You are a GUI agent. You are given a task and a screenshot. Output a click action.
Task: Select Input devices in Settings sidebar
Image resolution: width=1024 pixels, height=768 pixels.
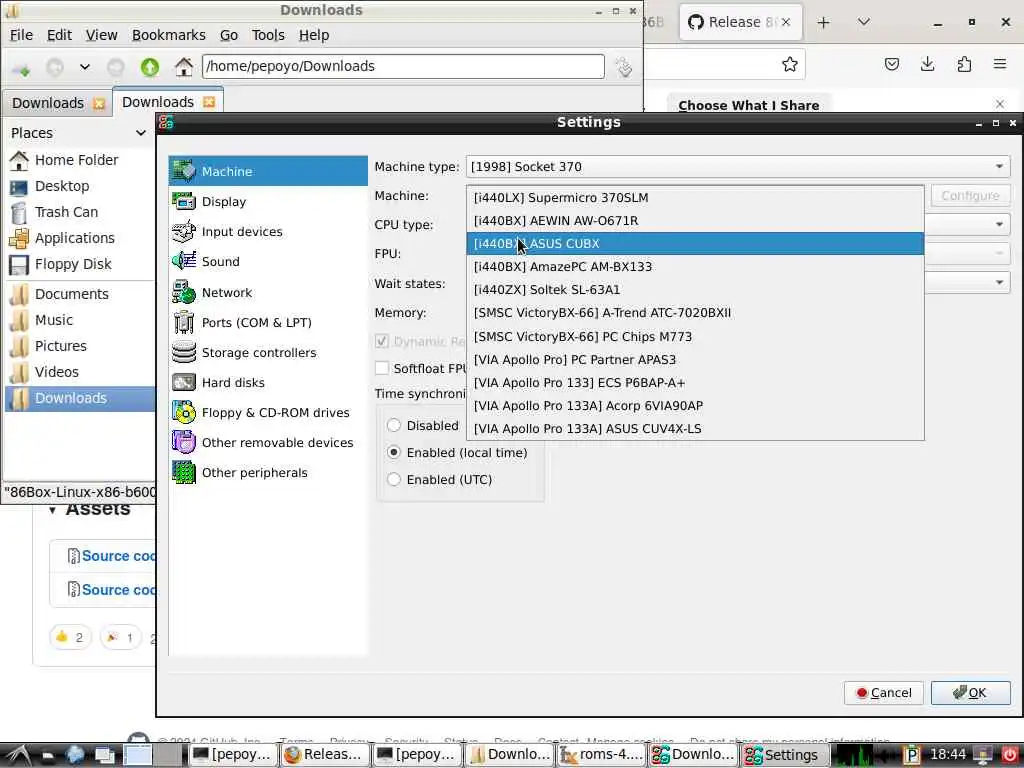(268, 231)
